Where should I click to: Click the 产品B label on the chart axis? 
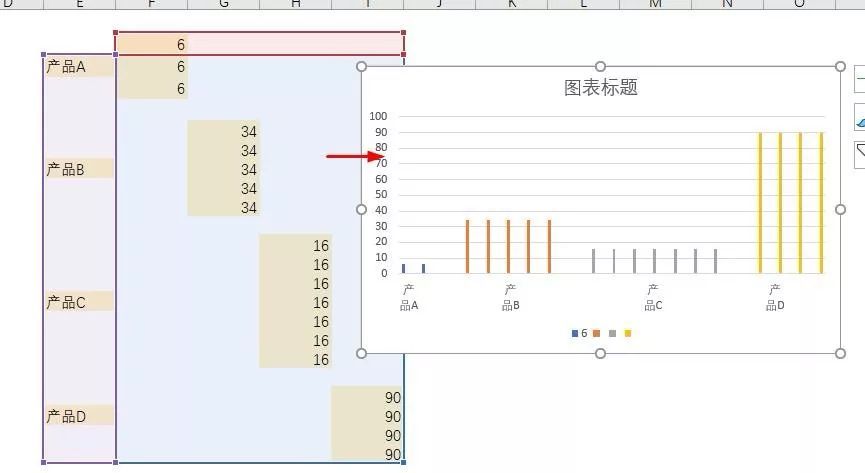point(510,297)
